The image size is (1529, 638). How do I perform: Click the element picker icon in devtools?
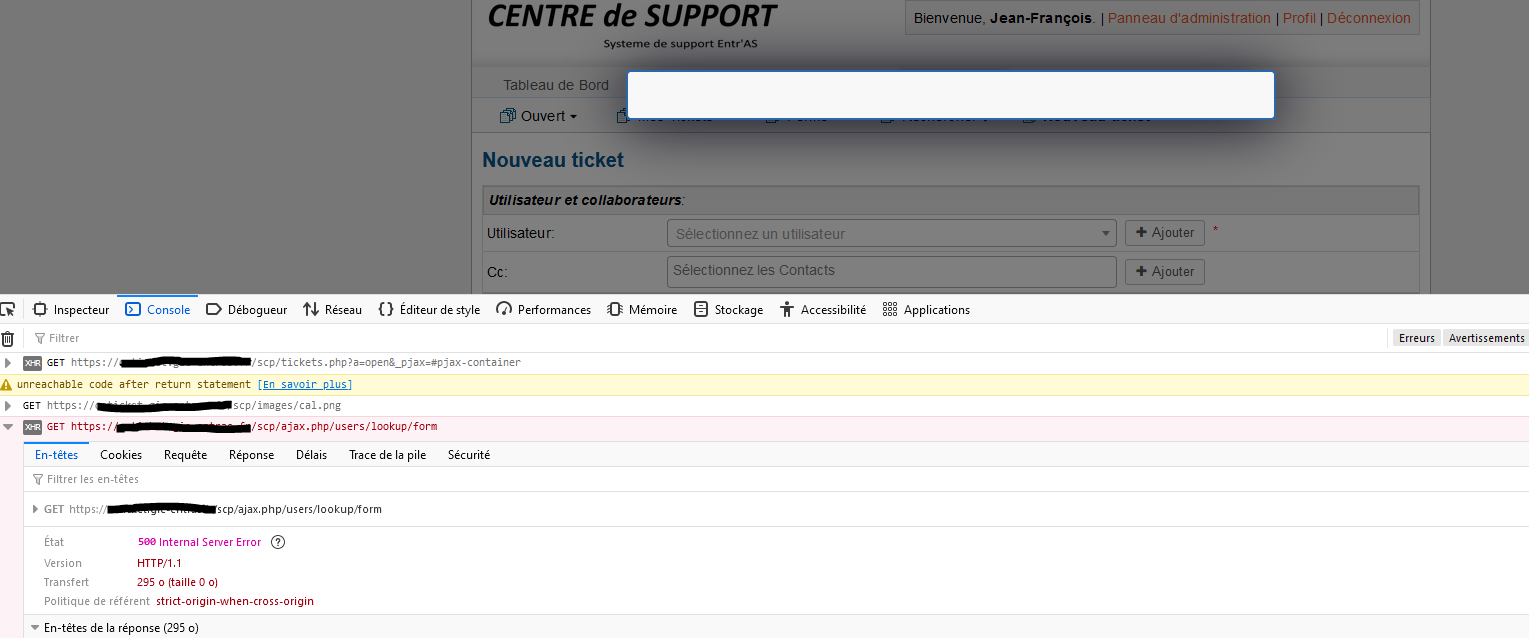coord(7,309)
